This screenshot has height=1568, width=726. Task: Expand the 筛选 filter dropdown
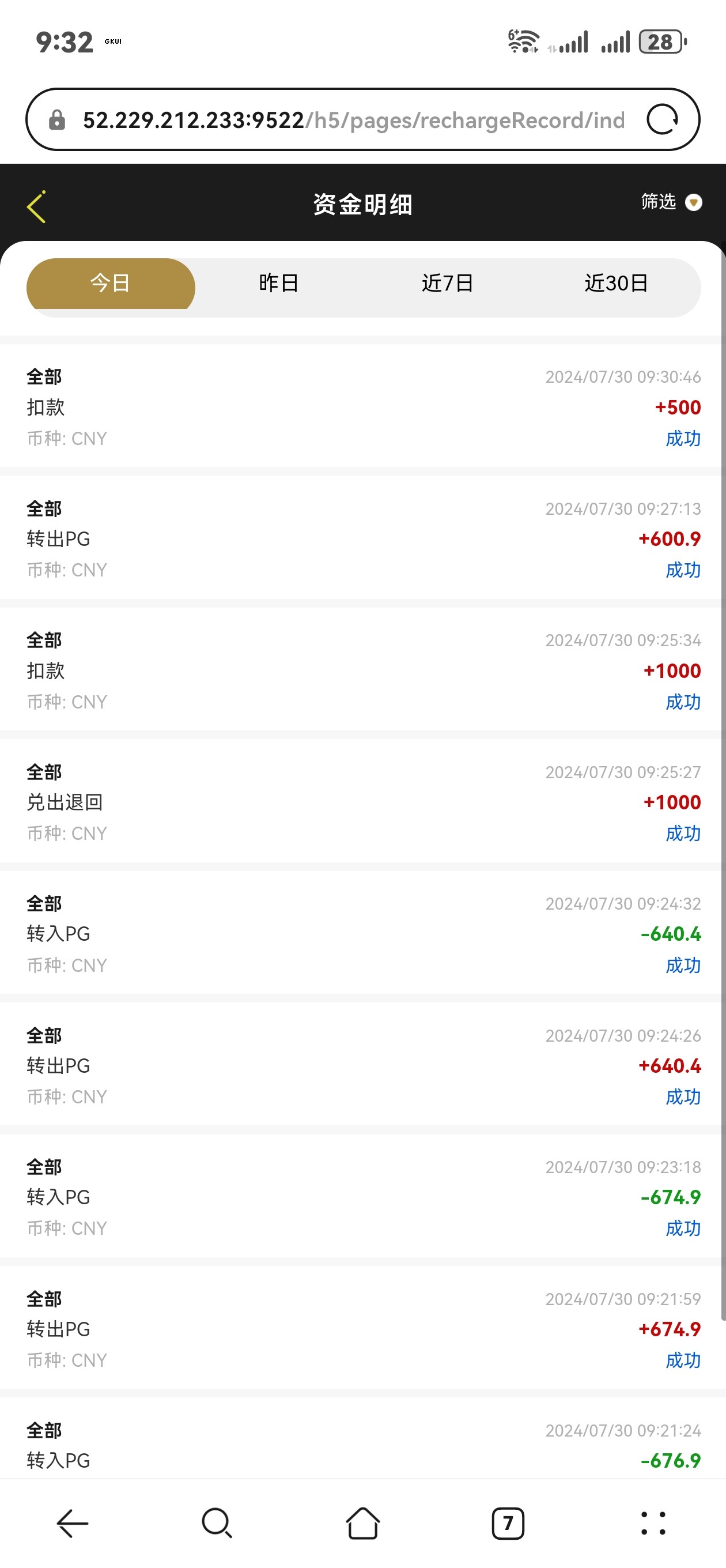[x=659, y=202]
